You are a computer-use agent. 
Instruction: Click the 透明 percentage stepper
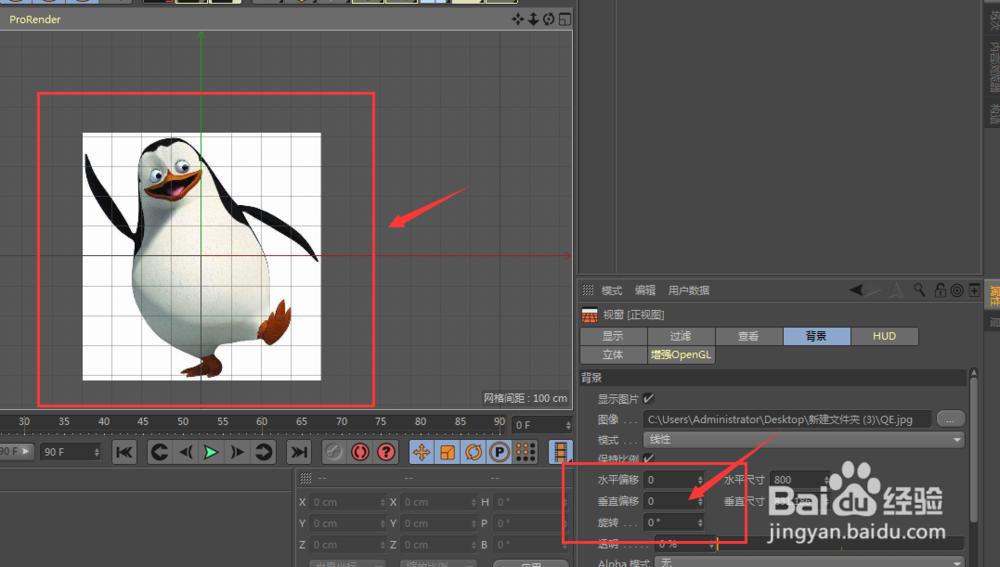click(712, 544)
